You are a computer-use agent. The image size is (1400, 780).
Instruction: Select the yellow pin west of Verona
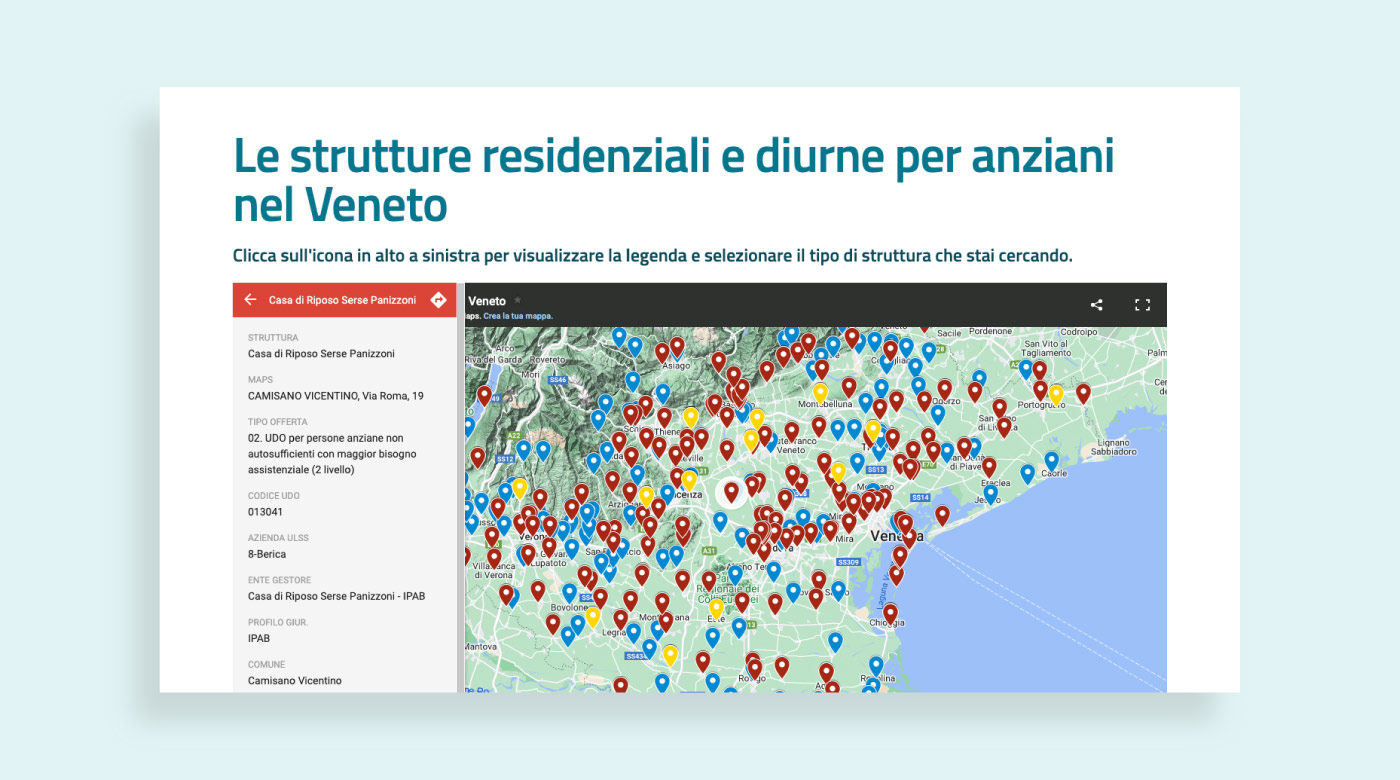tap(519, 488)
